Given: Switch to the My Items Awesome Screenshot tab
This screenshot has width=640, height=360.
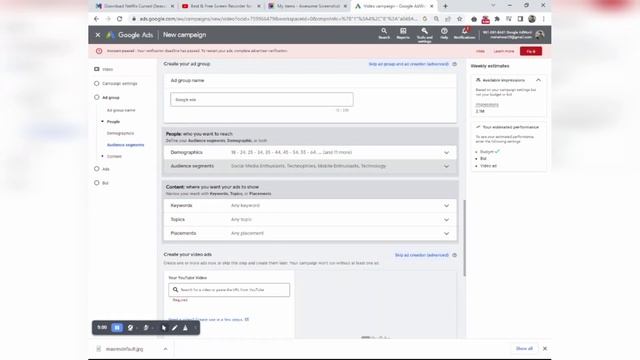Looking at the screenshot, I should click(x=308, y=6).
